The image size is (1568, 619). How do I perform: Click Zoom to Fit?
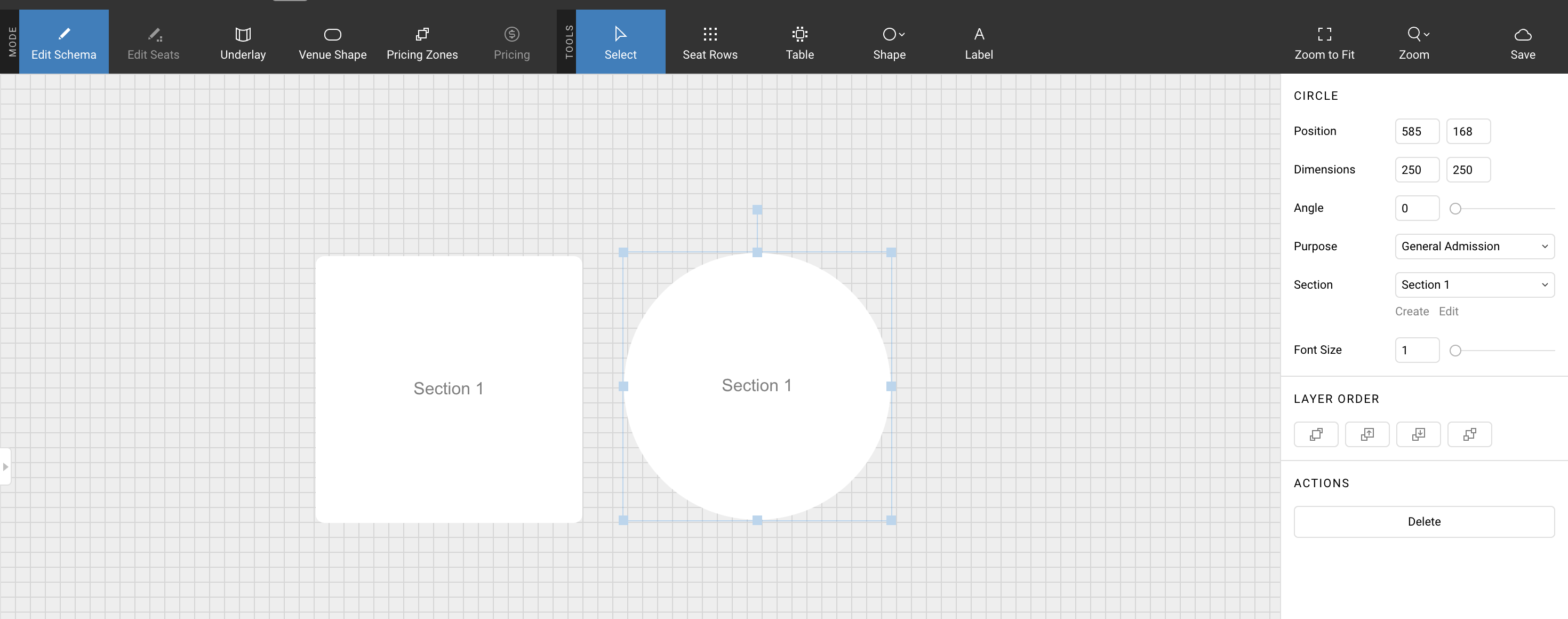(x=1324, y=42)
